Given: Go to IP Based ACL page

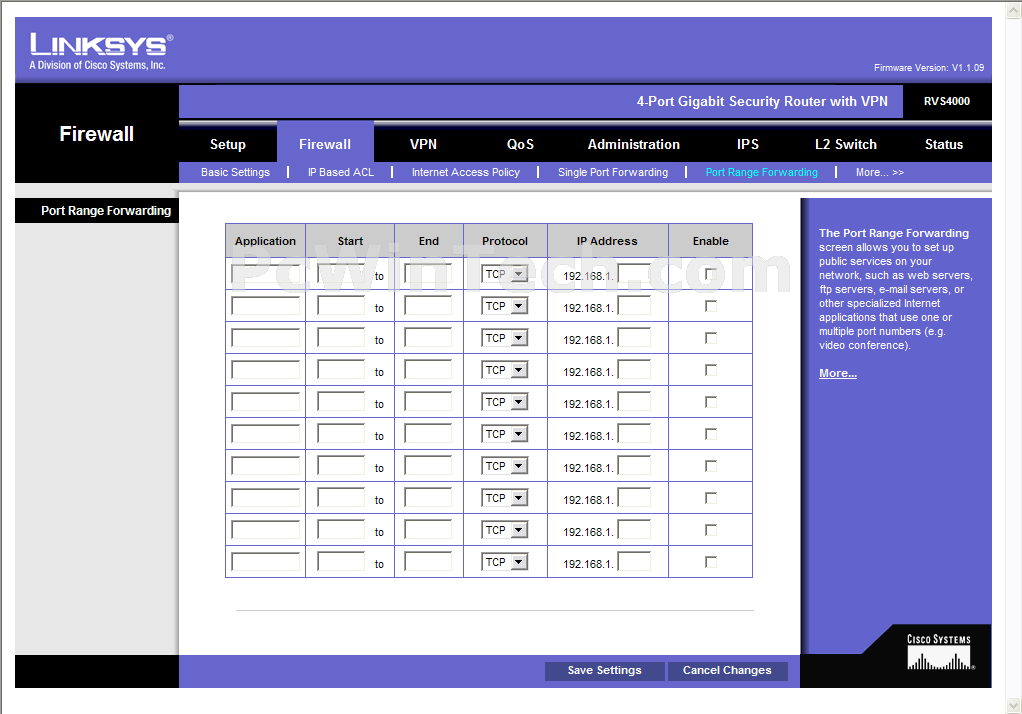Looking at the screenshot, I should [341, 172].
